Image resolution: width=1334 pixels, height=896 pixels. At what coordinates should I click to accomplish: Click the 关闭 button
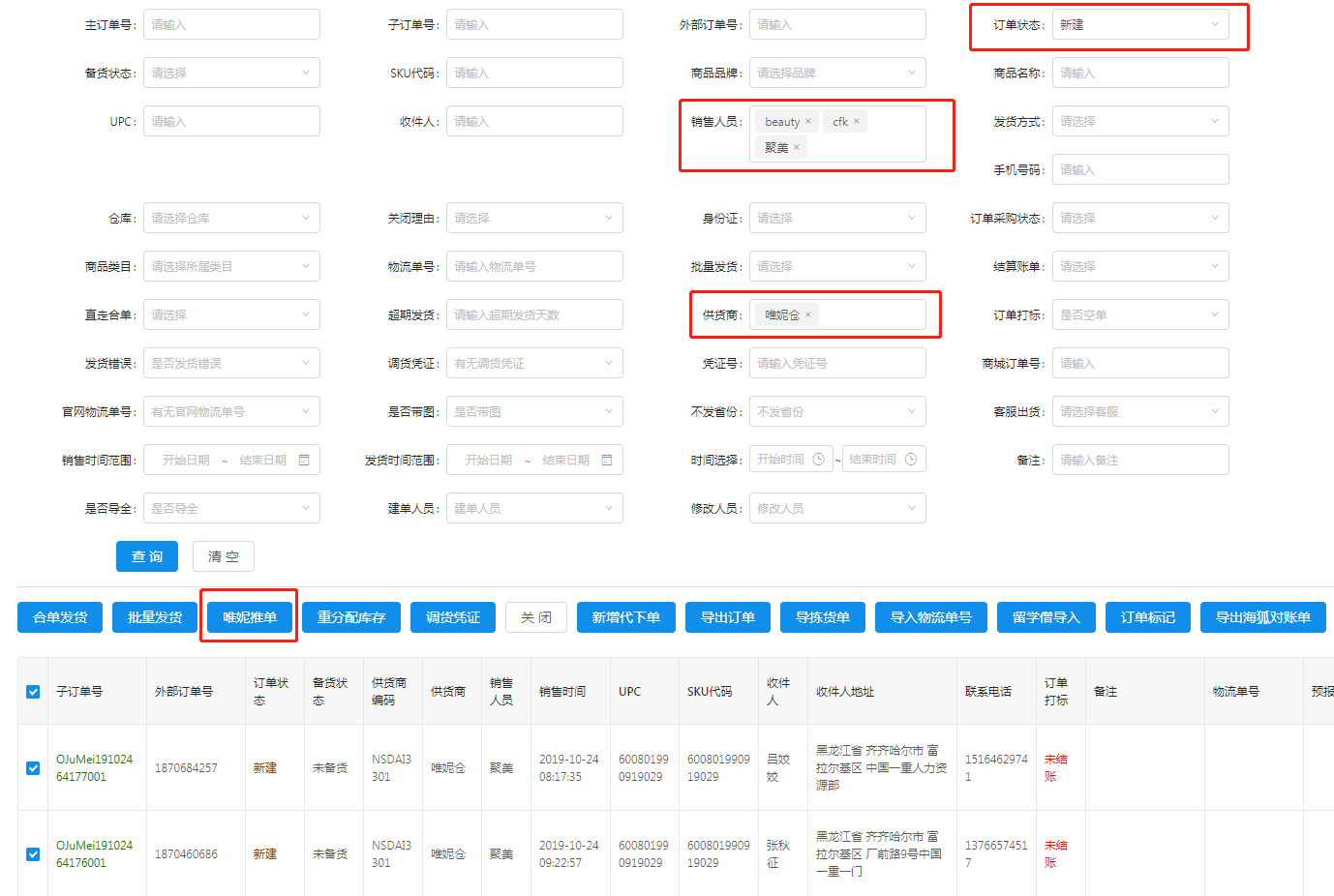(x=536, y=617)
